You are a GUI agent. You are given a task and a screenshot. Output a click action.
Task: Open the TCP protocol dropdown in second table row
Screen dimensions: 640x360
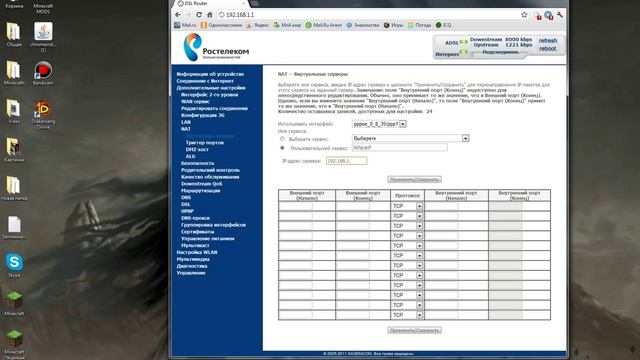(x=407, y=216)
